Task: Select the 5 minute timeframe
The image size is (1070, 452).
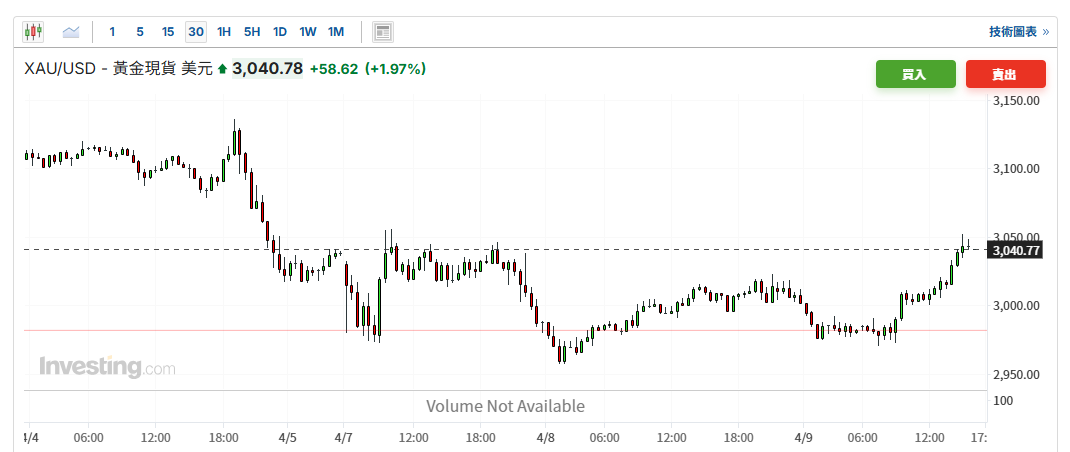Action: [x=140, y=32]
